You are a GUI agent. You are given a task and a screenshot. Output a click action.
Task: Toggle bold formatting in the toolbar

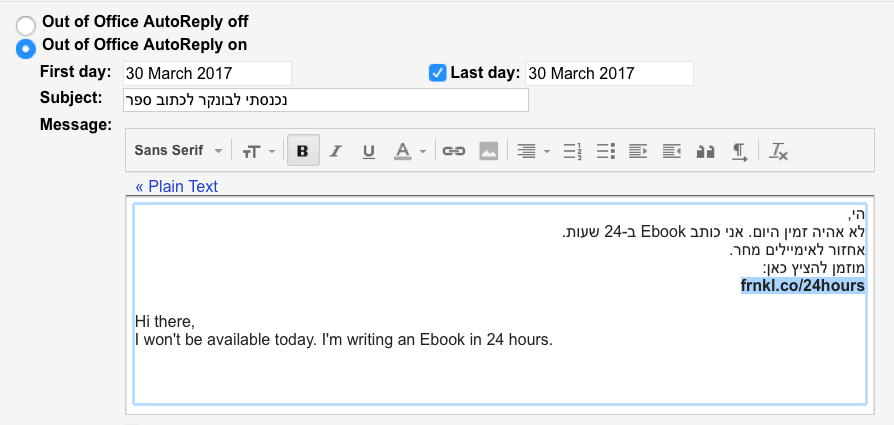coord(302,151)
